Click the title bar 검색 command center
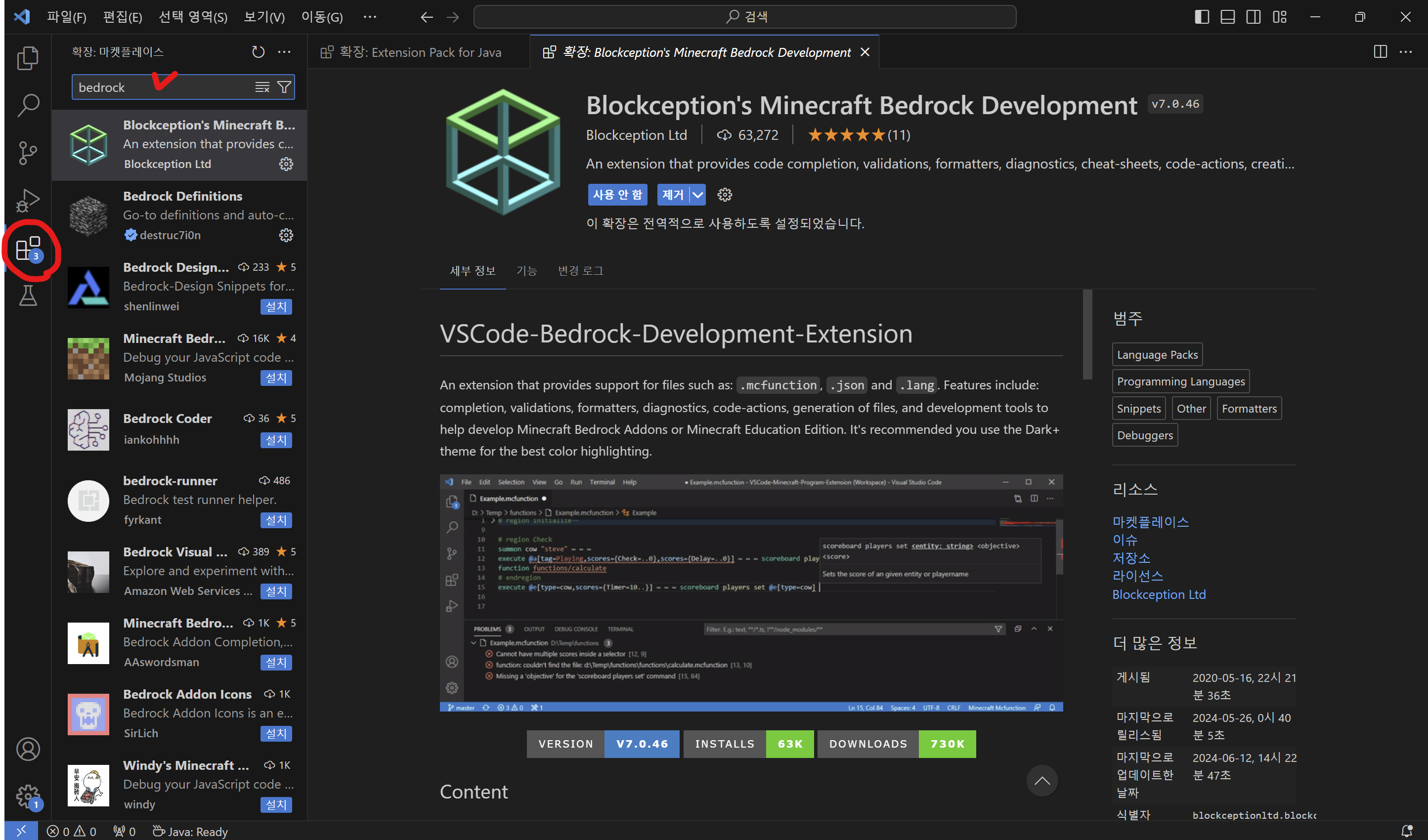Viewport: 1428px width, 840px height. (744, 17)
